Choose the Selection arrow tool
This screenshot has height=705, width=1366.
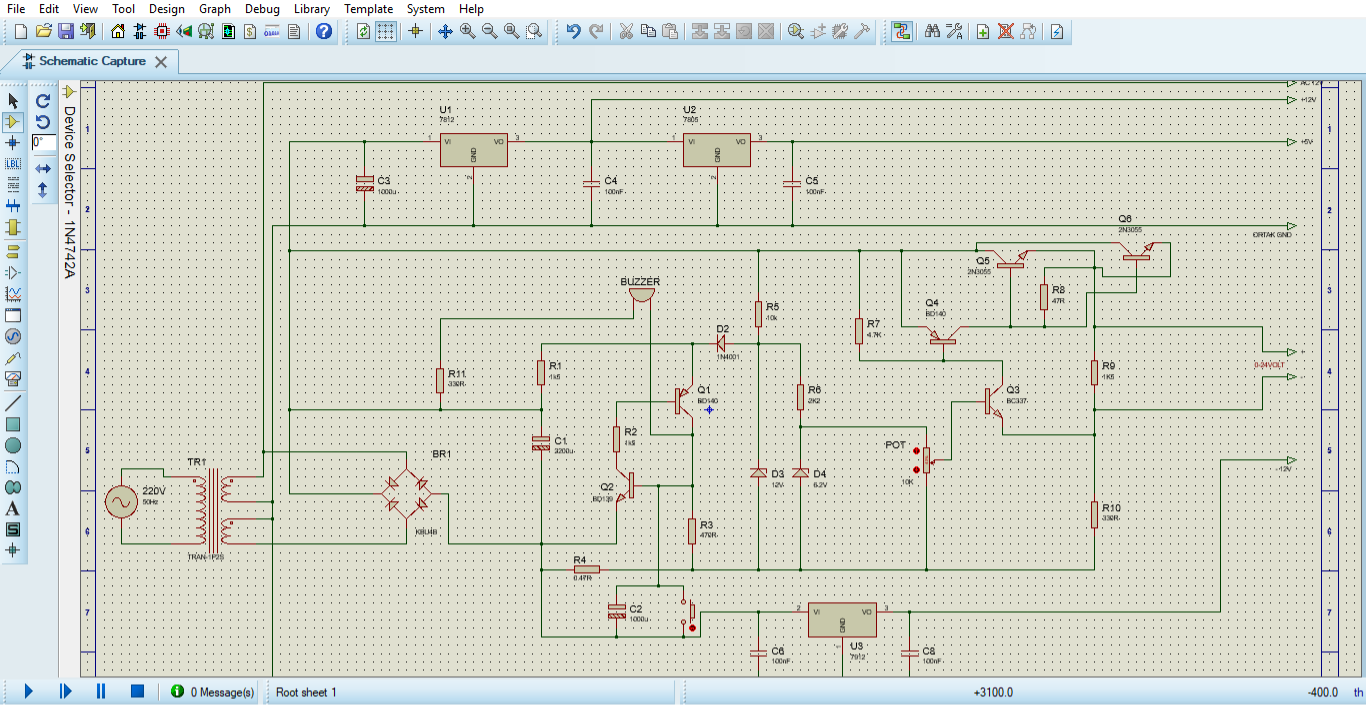pyautogui.click(x=13, y=101)
